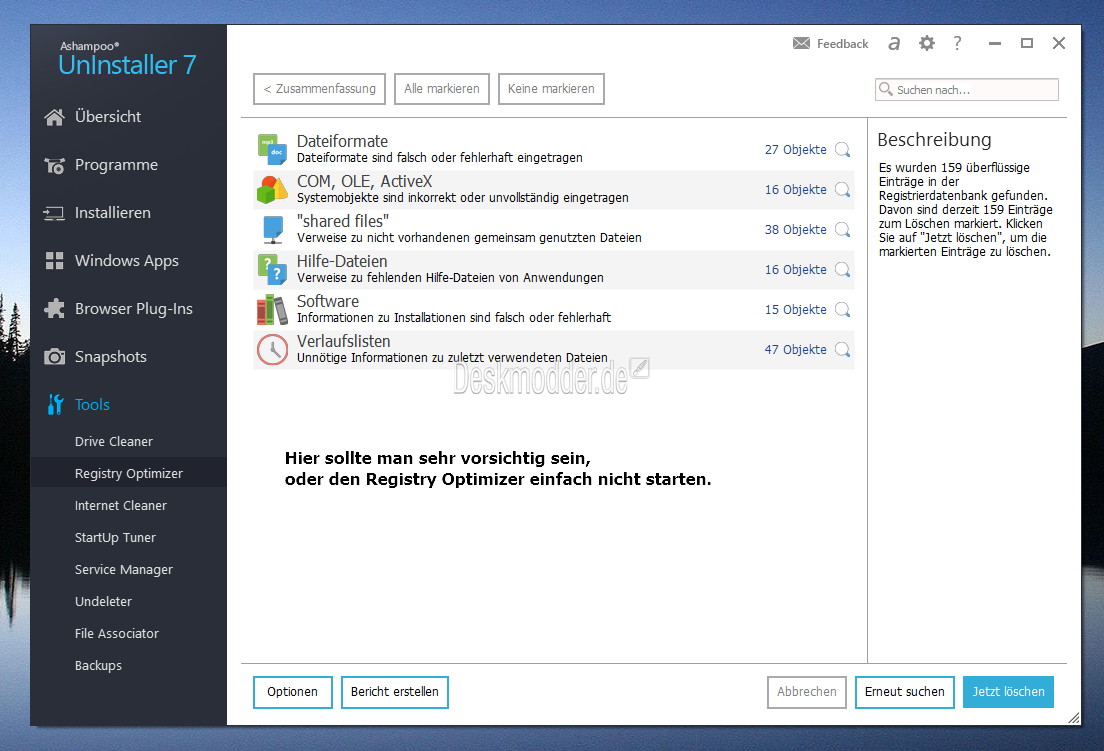Click the Installieren monitor icon
The image size is (1104, 751).
click(x=54, y=213)
